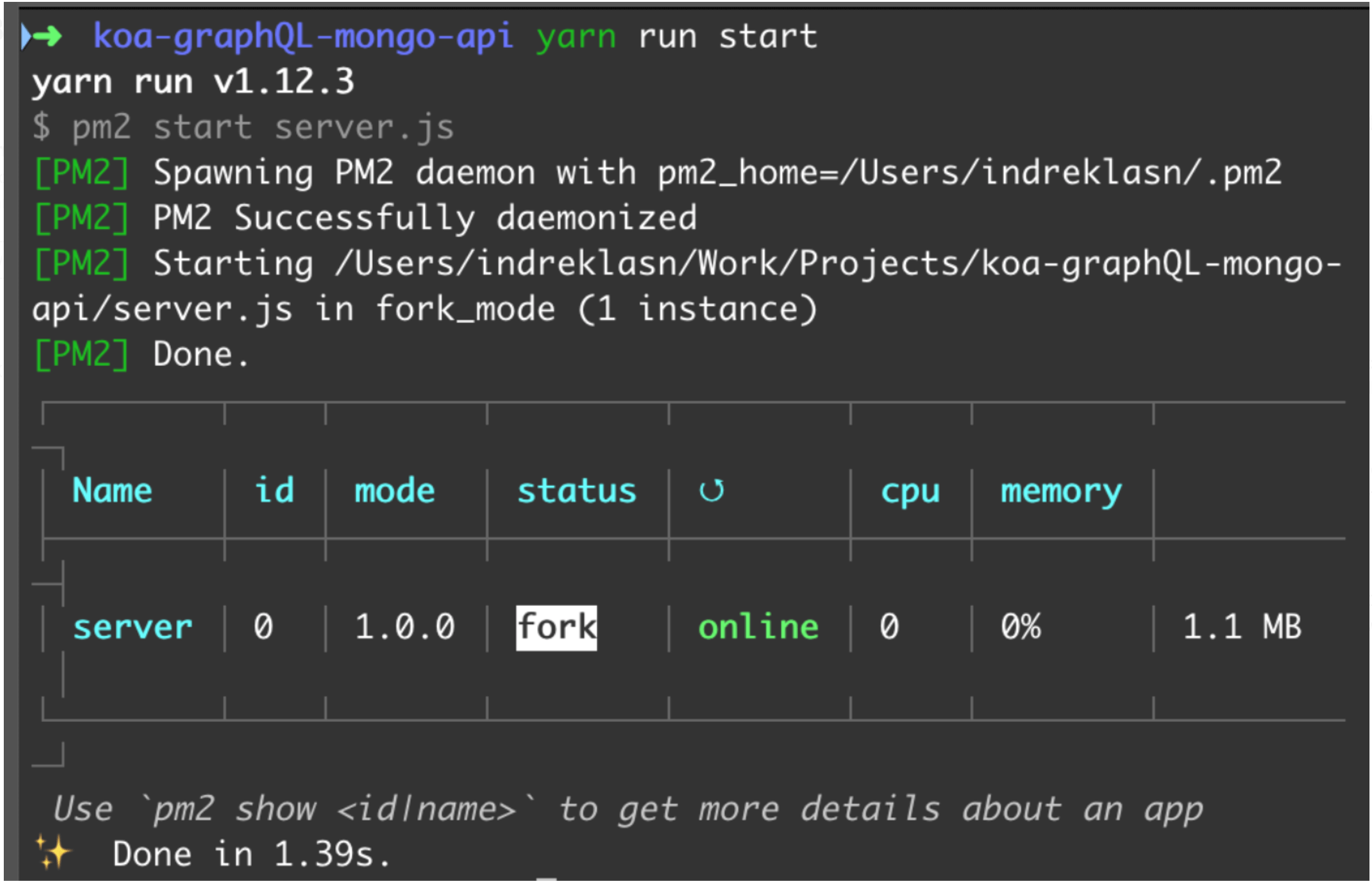Click the 'mode' column header
1372x881 pixels.
pos(394,491)
